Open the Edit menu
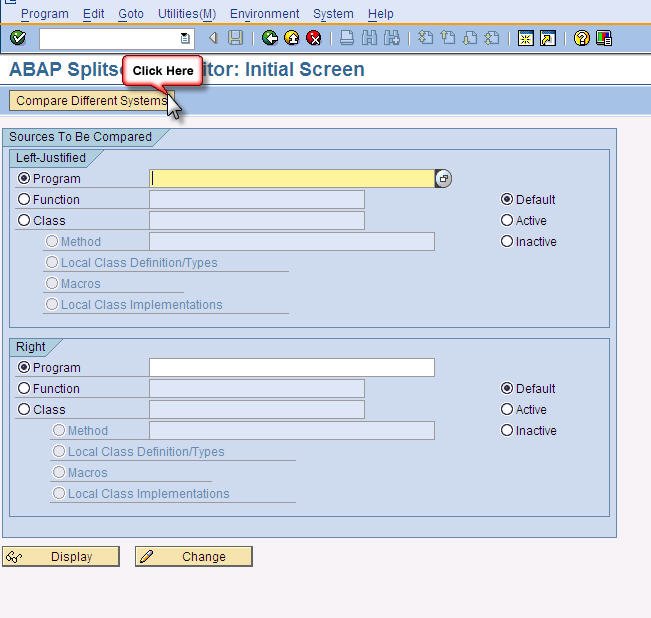This screenshot has width=651, height=618. 93,14
